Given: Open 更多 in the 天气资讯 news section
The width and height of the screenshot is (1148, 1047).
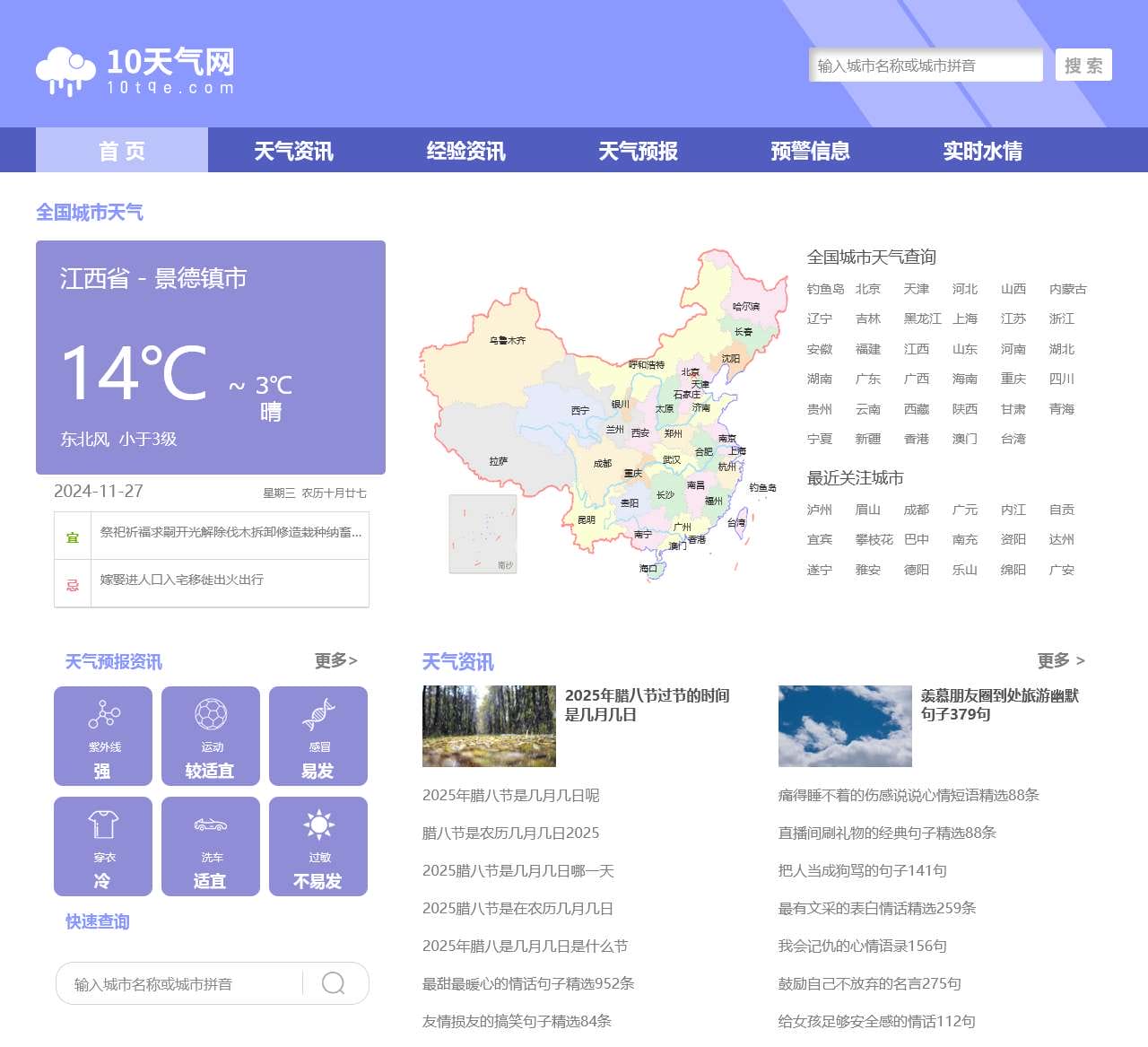Looking at the screenshot, I should pos(1061,660).
